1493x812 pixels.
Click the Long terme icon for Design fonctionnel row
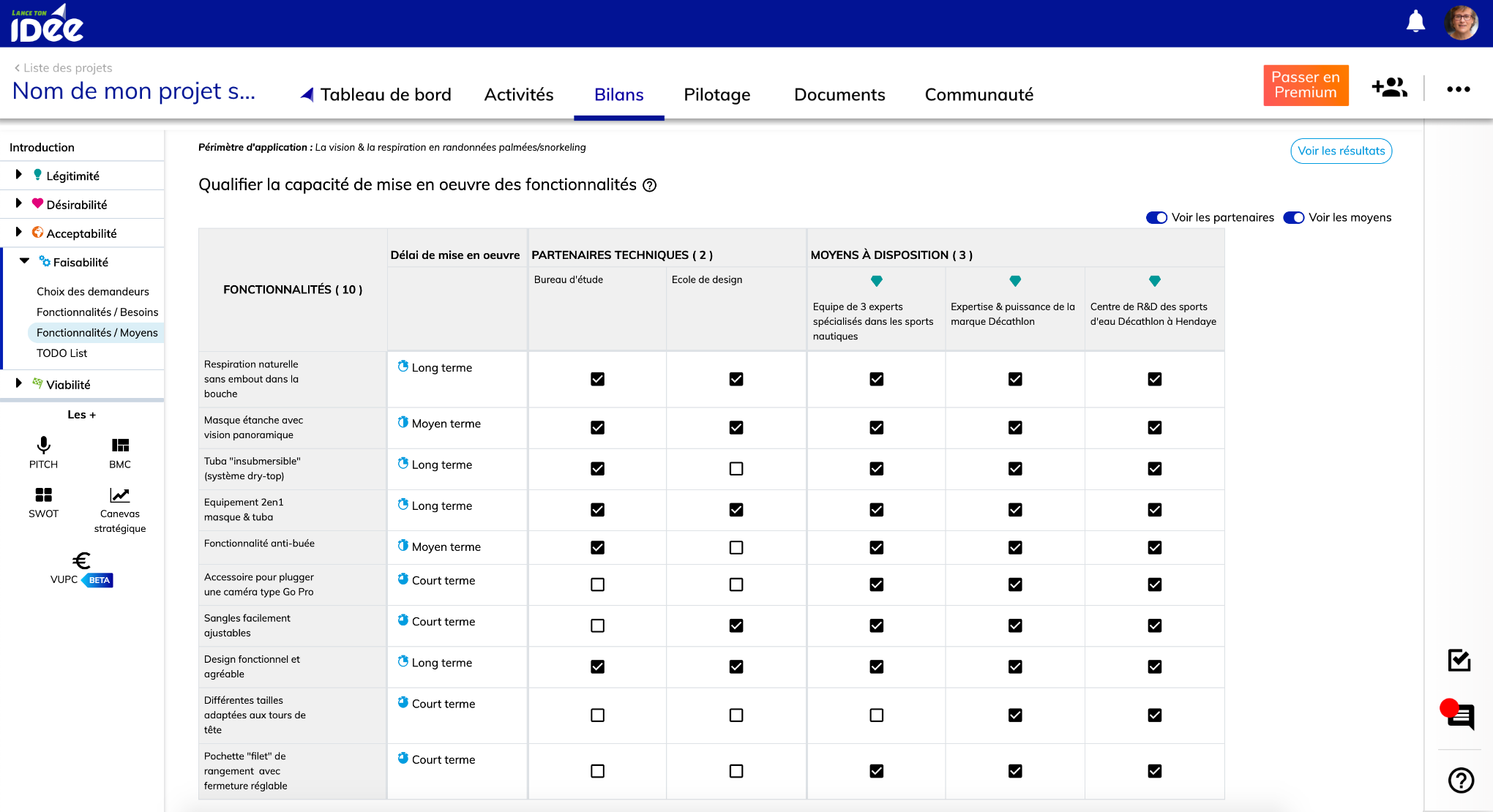403,661
